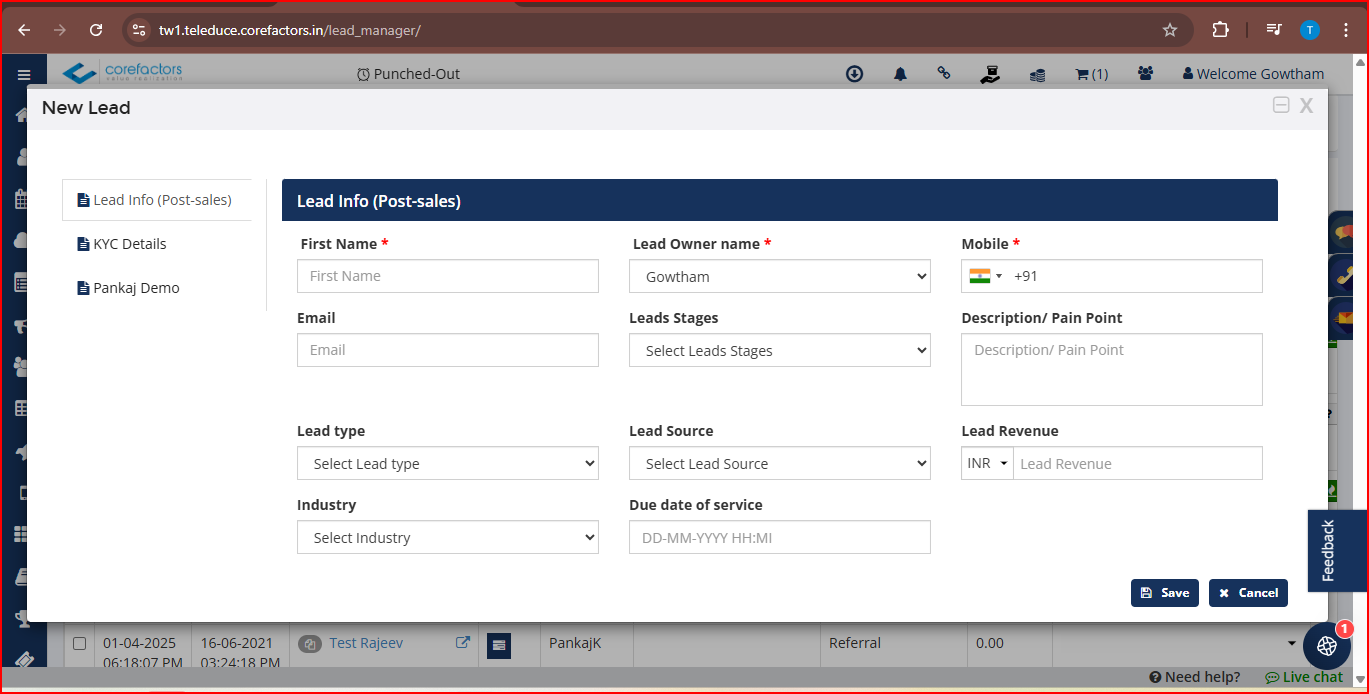Open the notifications bell

click(900, 73)
